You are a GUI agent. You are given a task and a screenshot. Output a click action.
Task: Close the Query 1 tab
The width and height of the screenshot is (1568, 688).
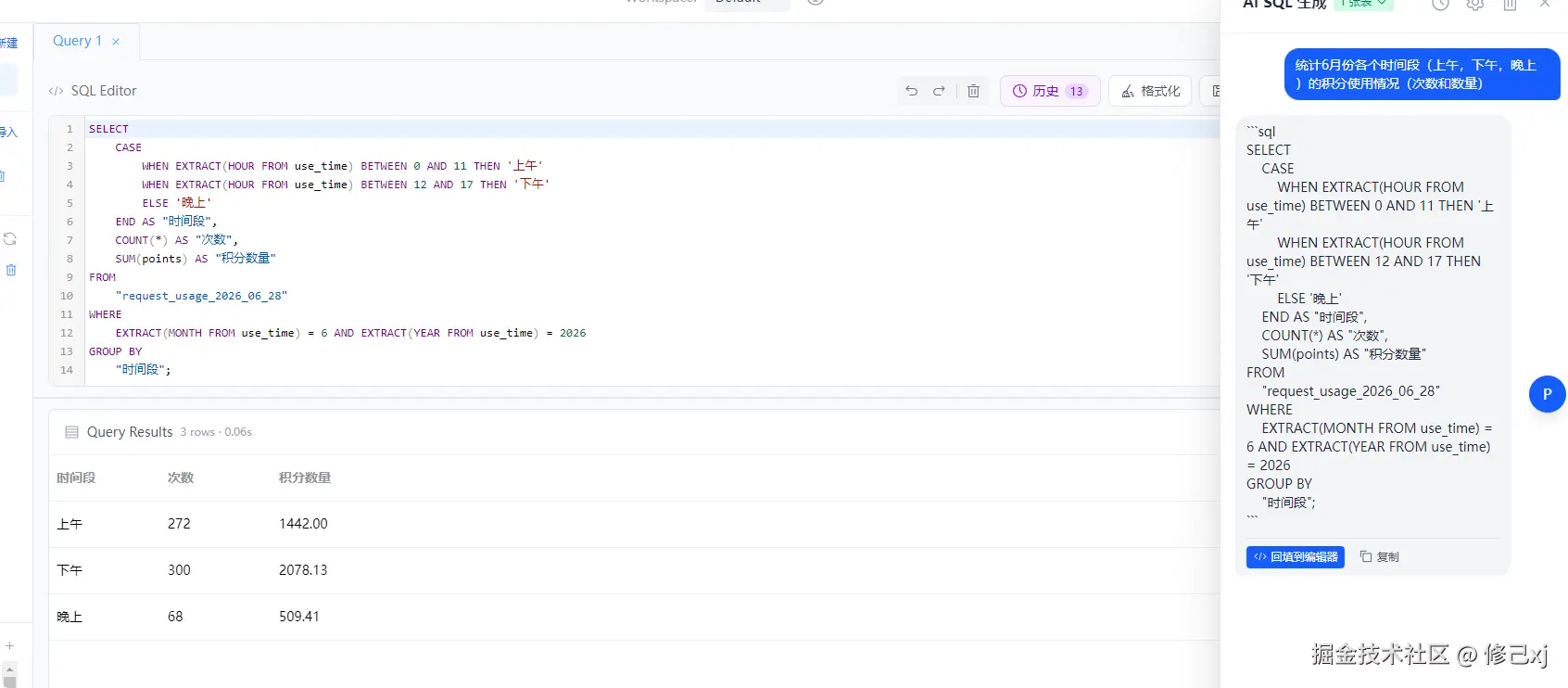tap(116, 42)
